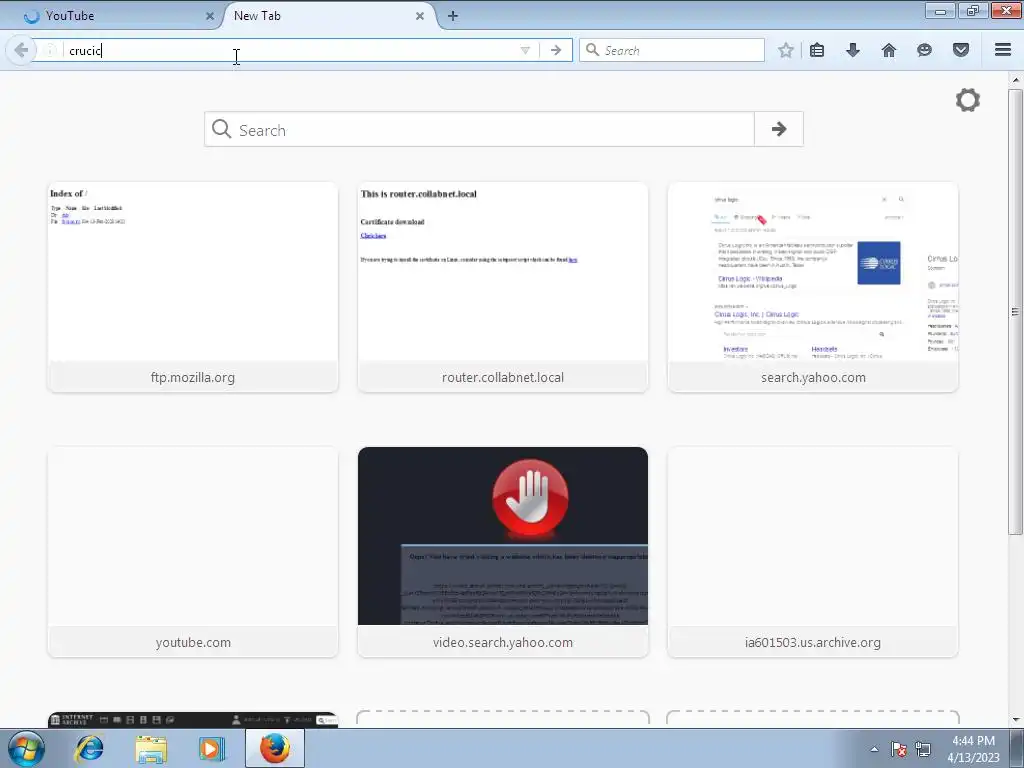This screenshot has width=1024, height=768.
Task: Click the magnifier icon in toolbar search box
Action: [x=592, y=50]
